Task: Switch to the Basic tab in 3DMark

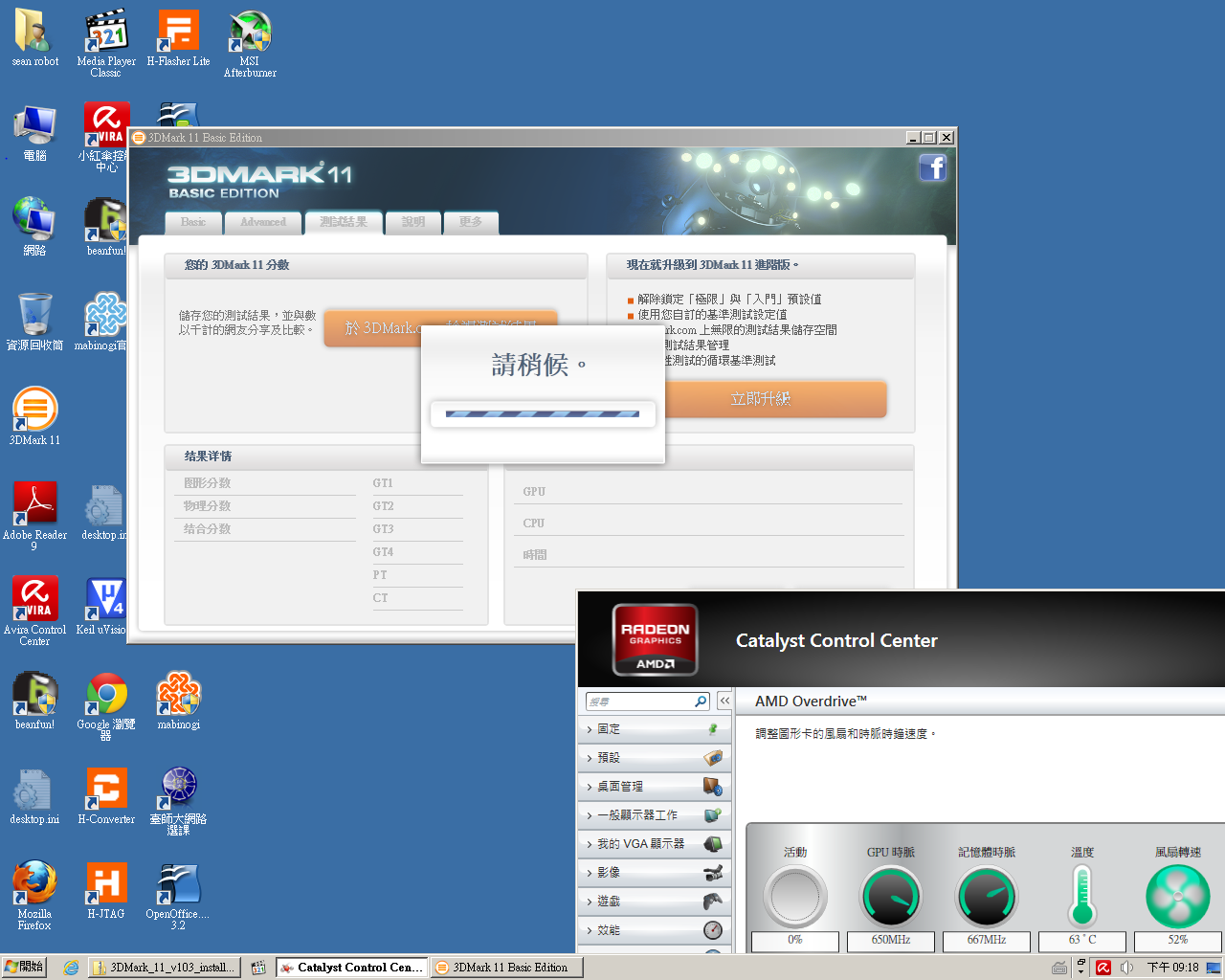Action: (193, 222)
